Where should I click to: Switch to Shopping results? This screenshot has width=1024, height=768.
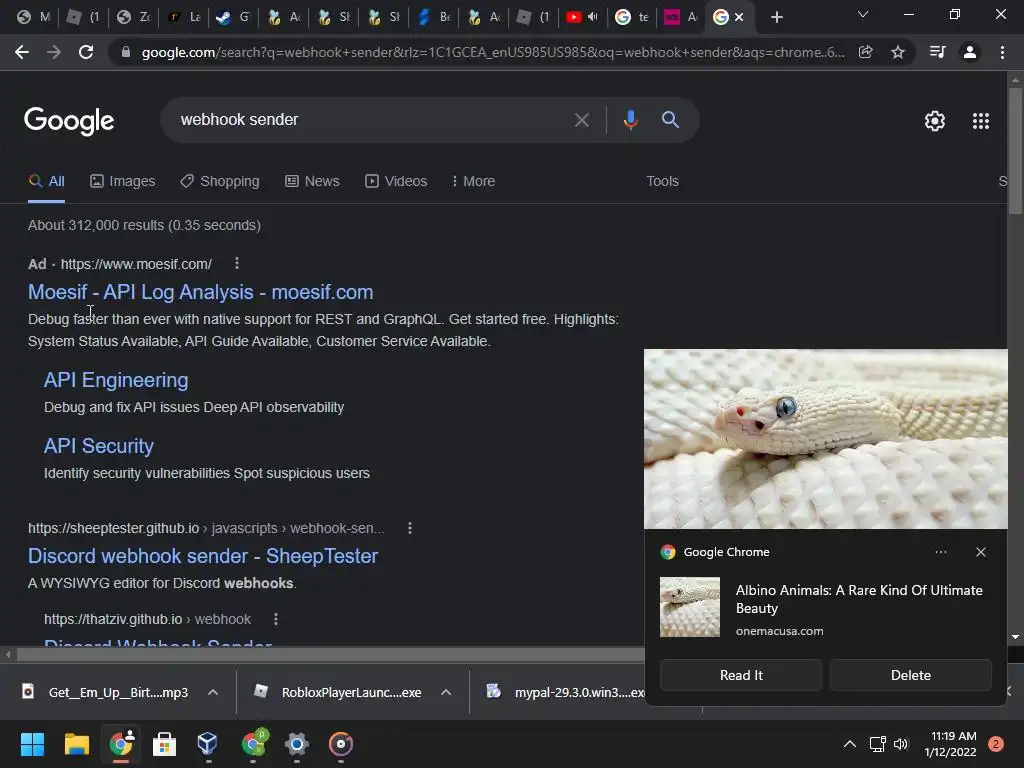[220, 182]
